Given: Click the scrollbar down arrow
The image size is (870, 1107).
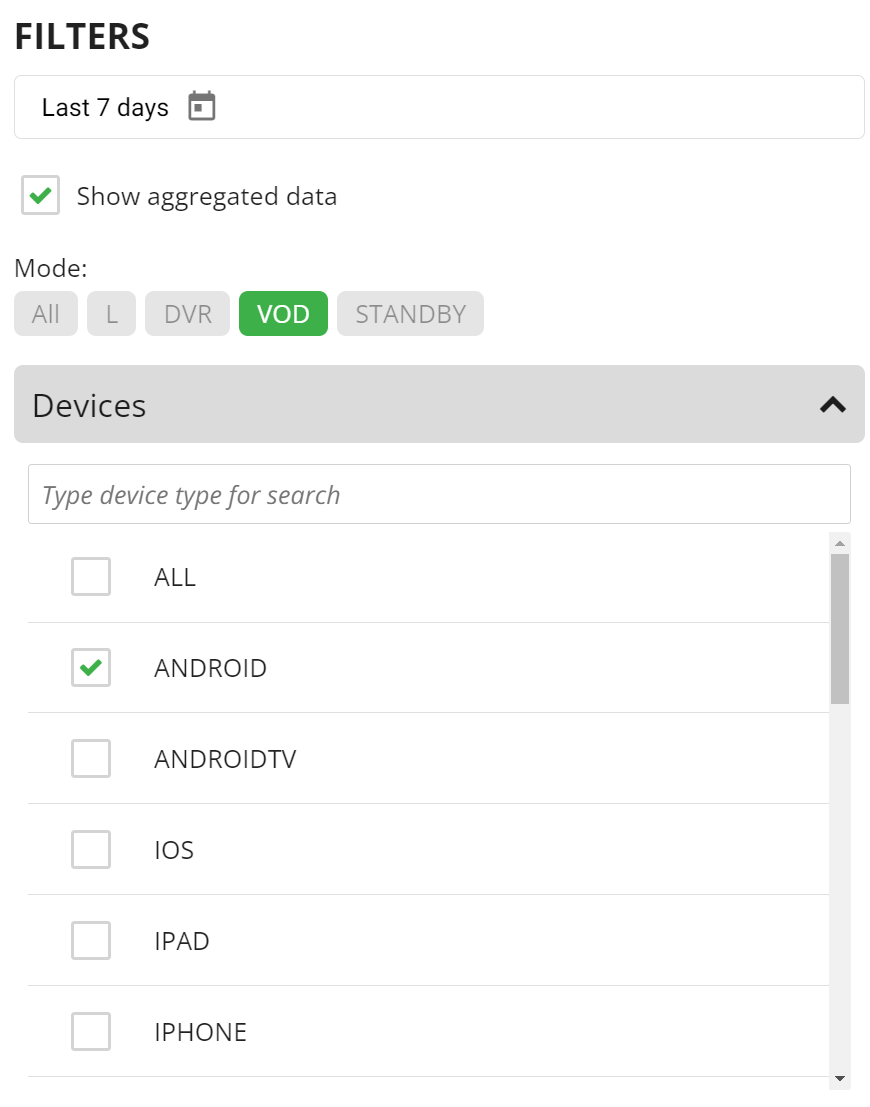Looking at the screenshot, I should [840, 1078].
